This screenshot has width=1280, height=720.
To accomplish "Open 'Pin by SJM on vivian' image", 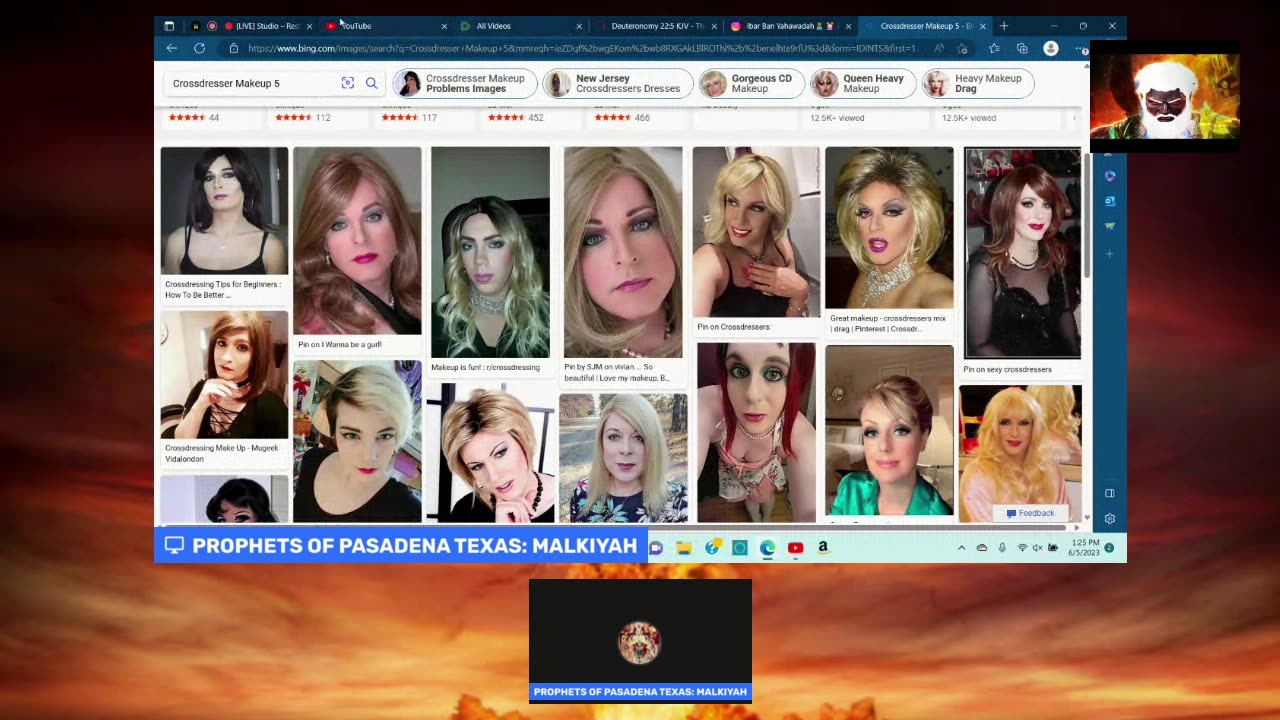I will (623, 252).
